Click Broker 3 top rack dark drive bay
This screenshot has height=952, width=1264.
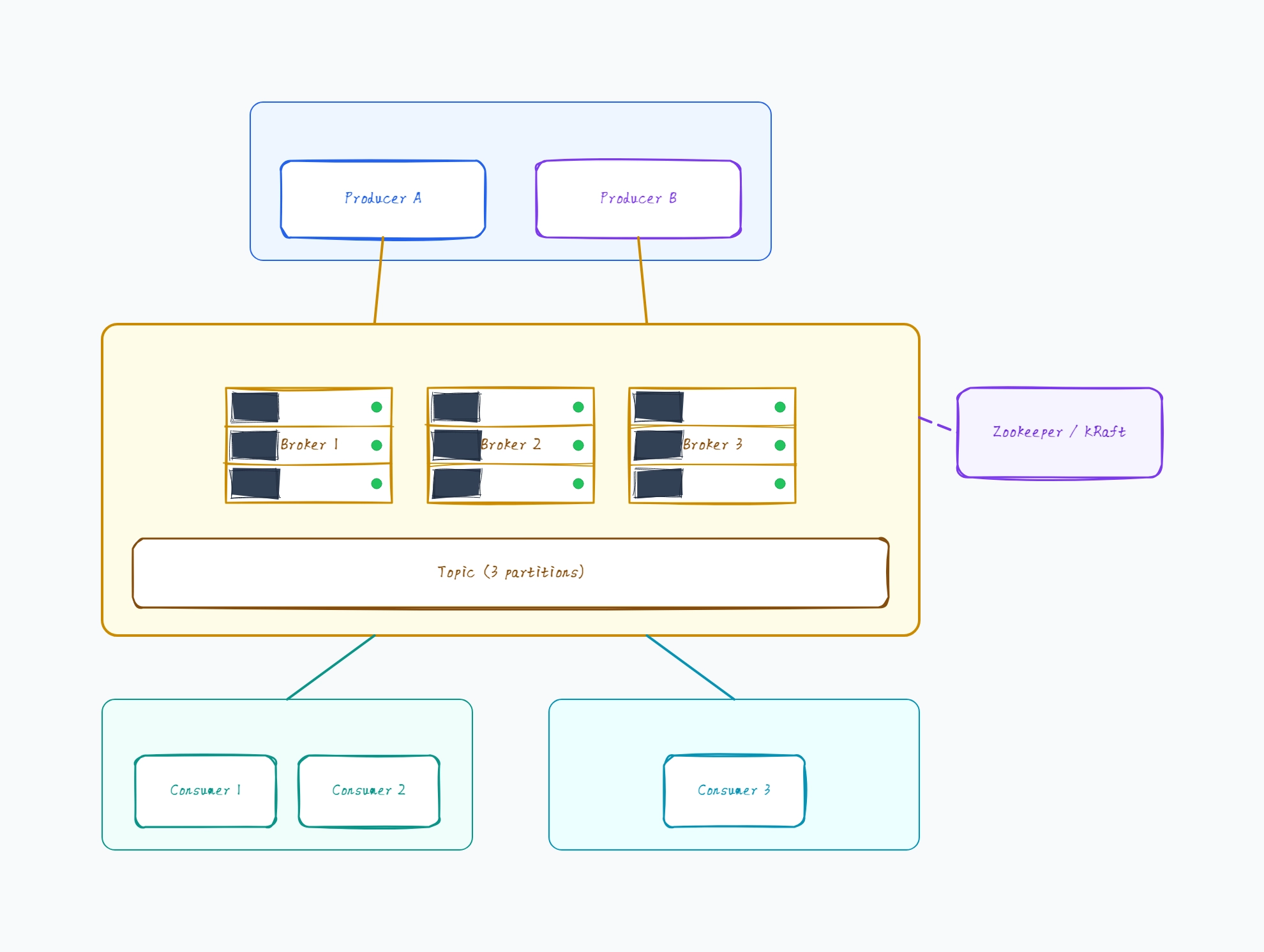(659, 407)
